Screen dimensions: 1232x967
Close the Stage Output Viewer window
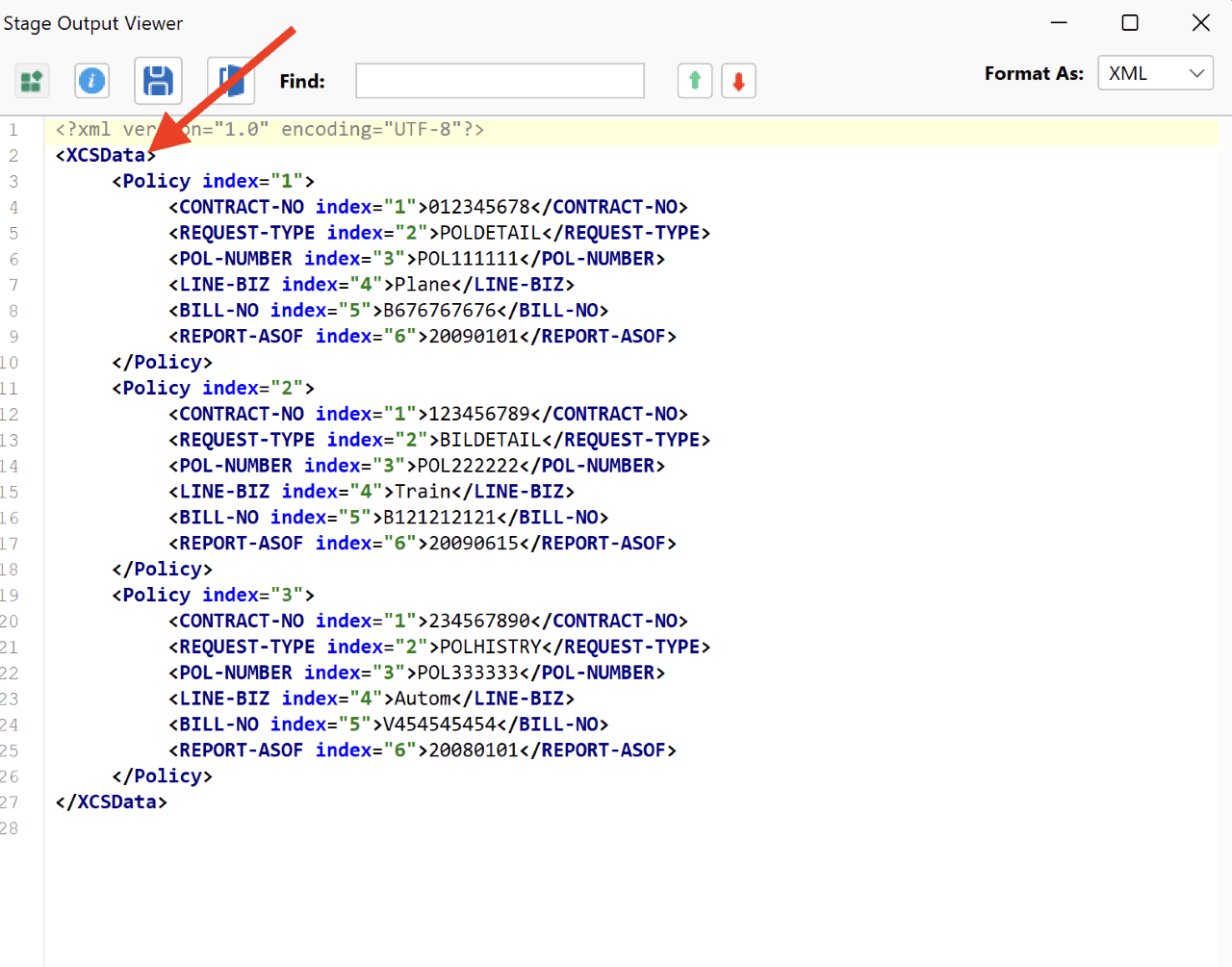[x=1201, y=23]
